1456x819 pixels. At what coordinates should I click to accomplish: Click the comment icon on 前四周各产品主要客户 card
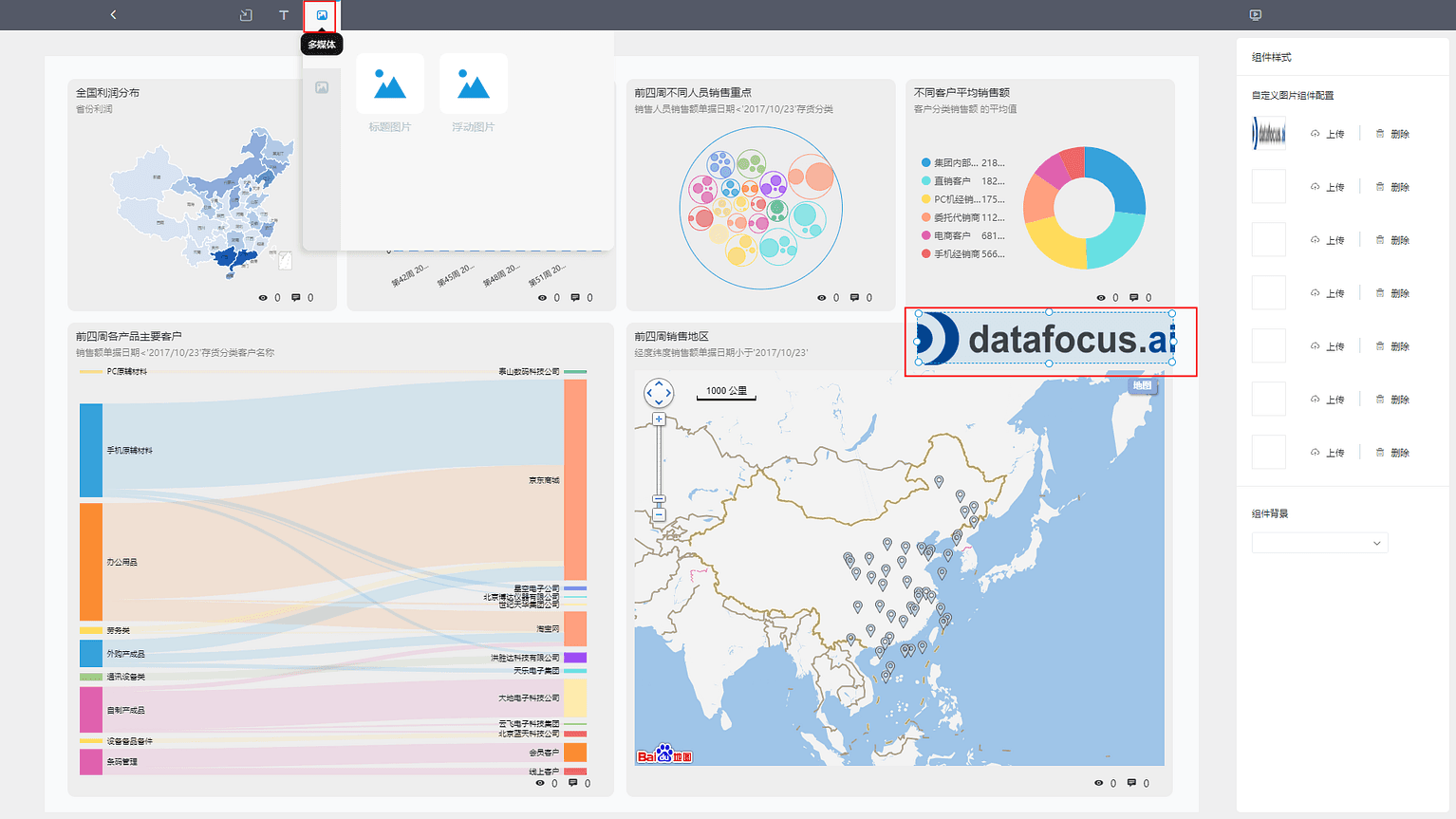[x=572, y=783]
